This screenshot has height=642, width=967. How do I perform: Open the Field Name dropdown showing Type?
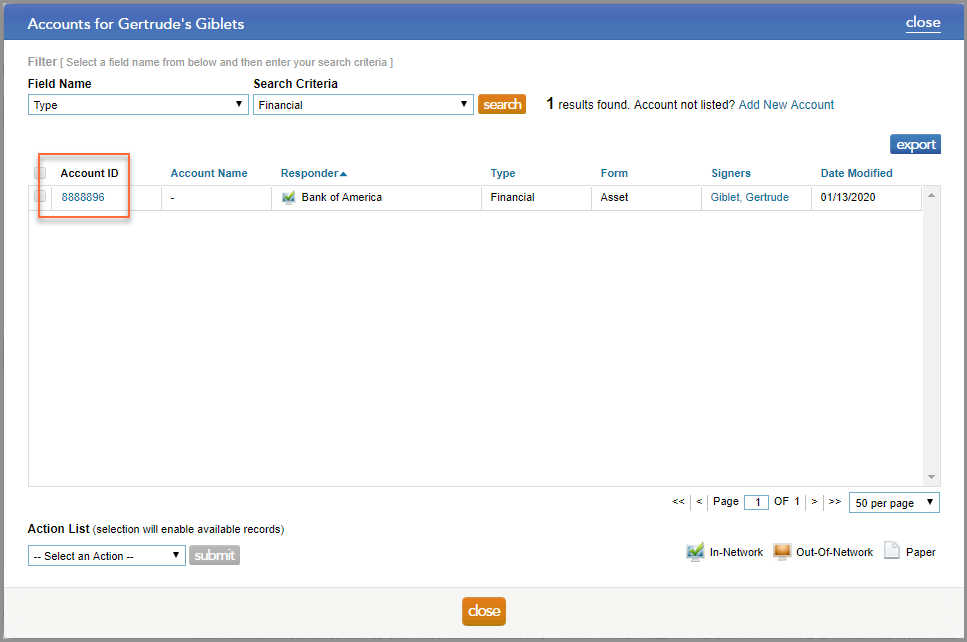(137, 103)
